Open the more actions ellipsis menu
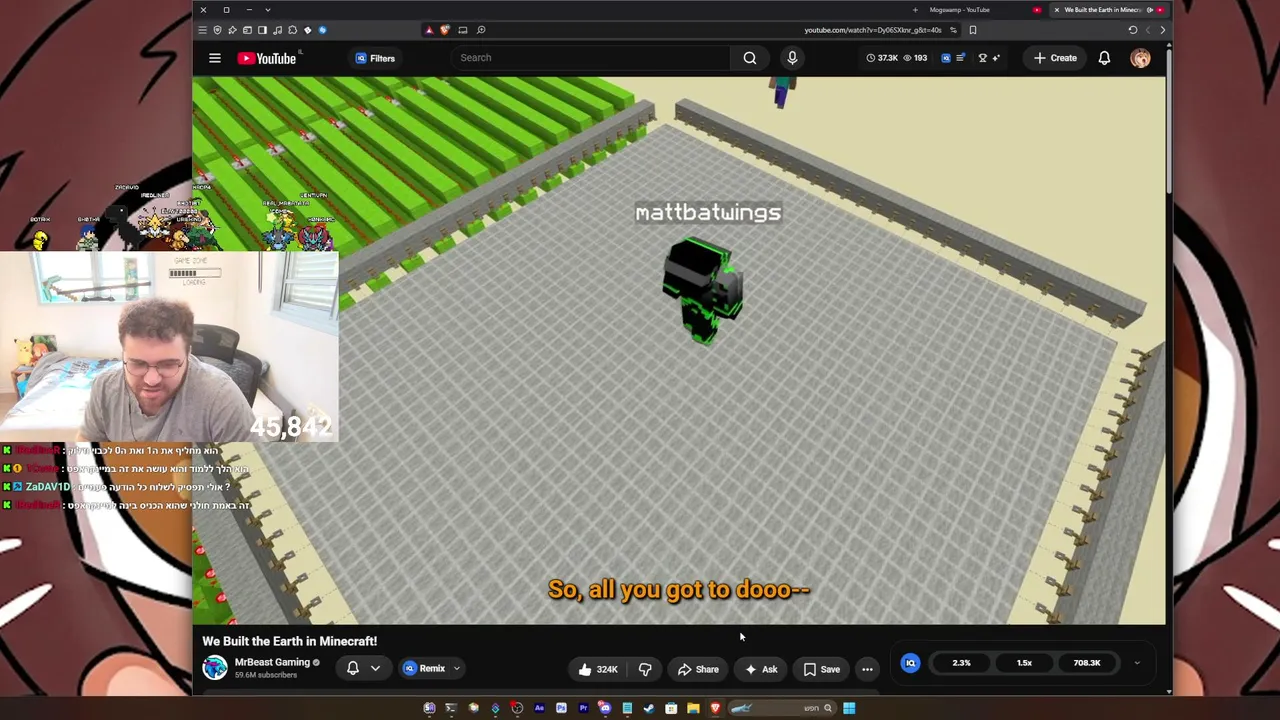Image resolution: width=1280 pixels, height=720 pixels. tap(867, 669)
